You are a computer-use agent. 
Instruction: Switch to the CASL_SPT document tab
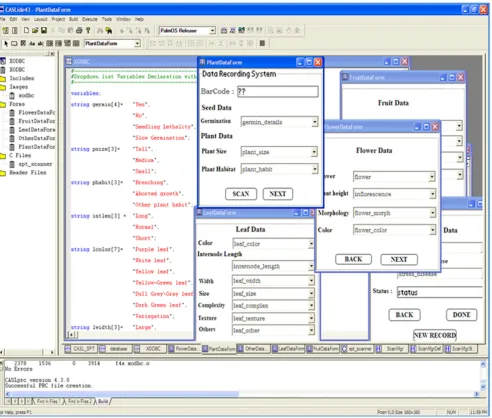click(x=80, y=349)
